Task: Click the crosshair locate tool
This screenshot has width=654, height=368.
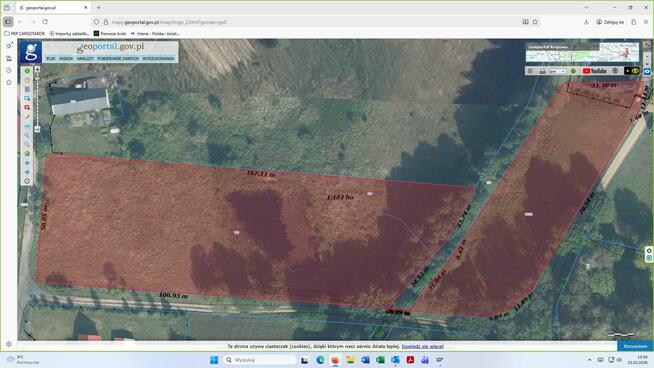Action: coord(27,181)
